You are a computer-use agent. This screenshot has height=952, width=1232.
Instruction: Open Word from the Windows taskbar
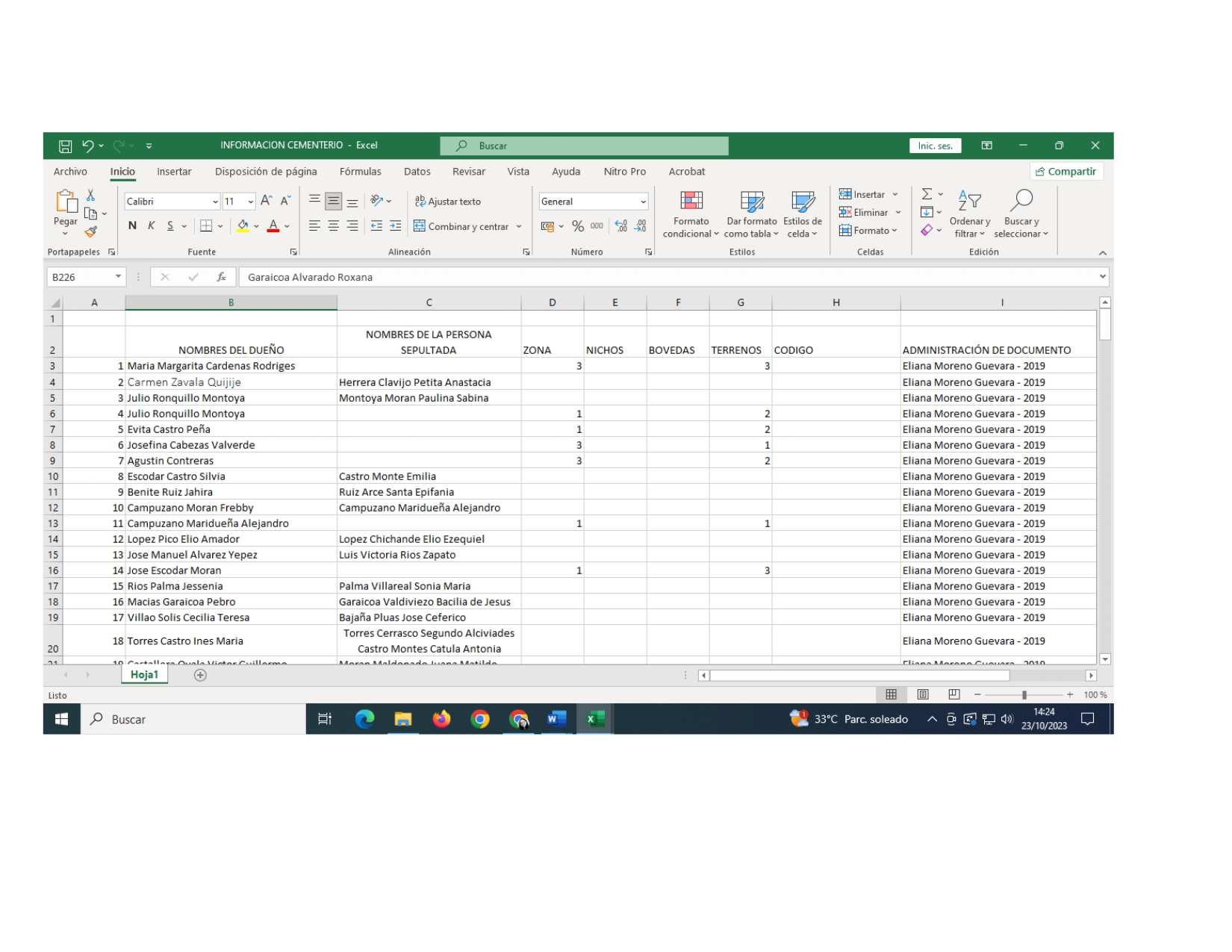tap(556, 719)
